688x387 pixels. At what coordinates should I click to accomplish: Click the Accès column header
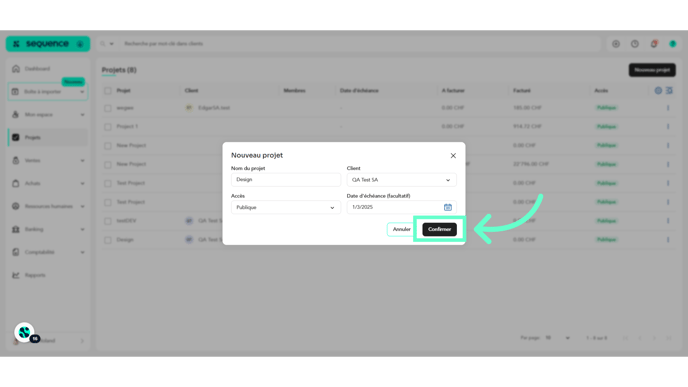601,90
